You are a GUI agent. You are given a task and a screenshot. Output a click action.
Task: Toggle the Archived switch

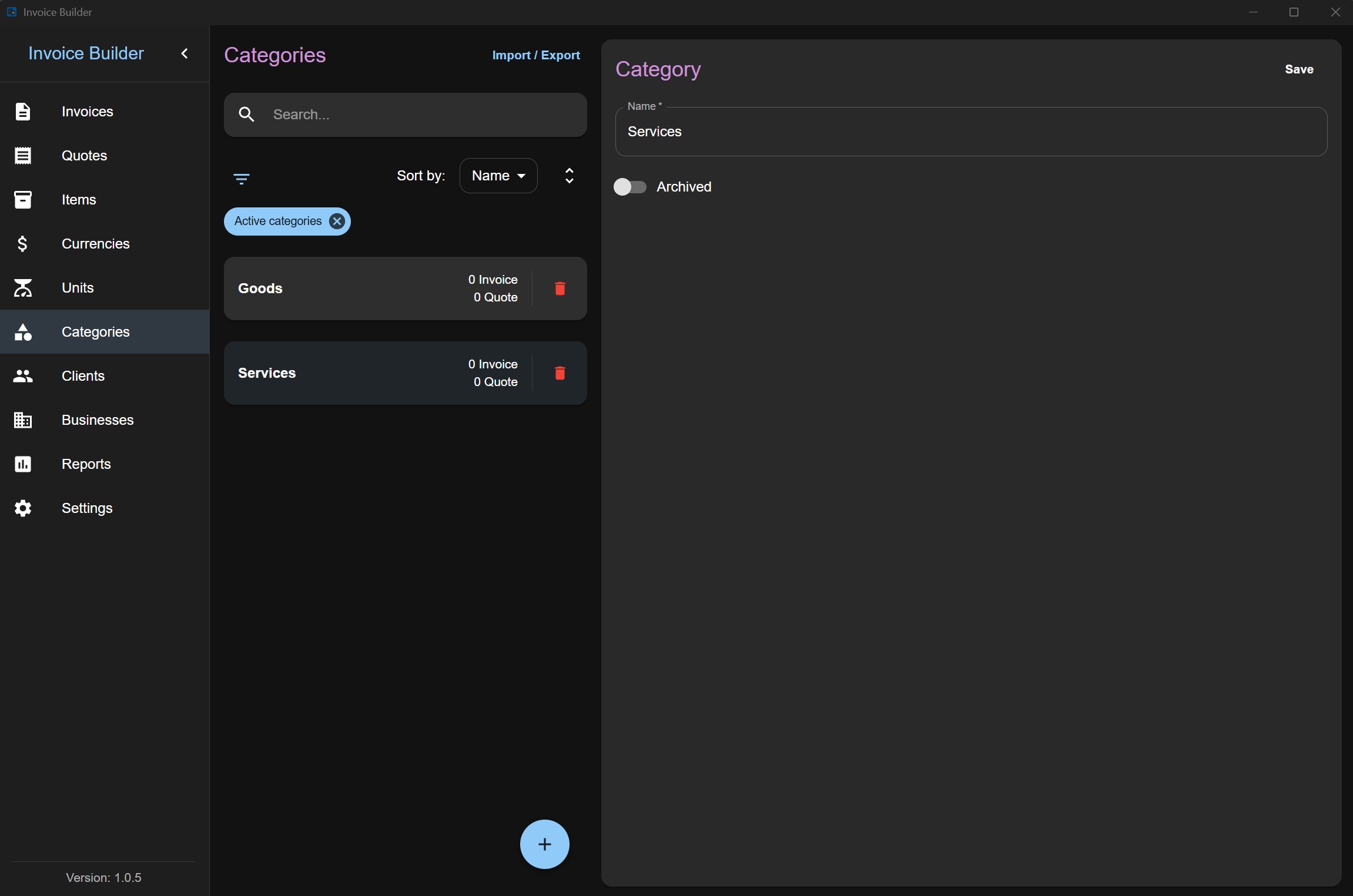coord(630,187)
